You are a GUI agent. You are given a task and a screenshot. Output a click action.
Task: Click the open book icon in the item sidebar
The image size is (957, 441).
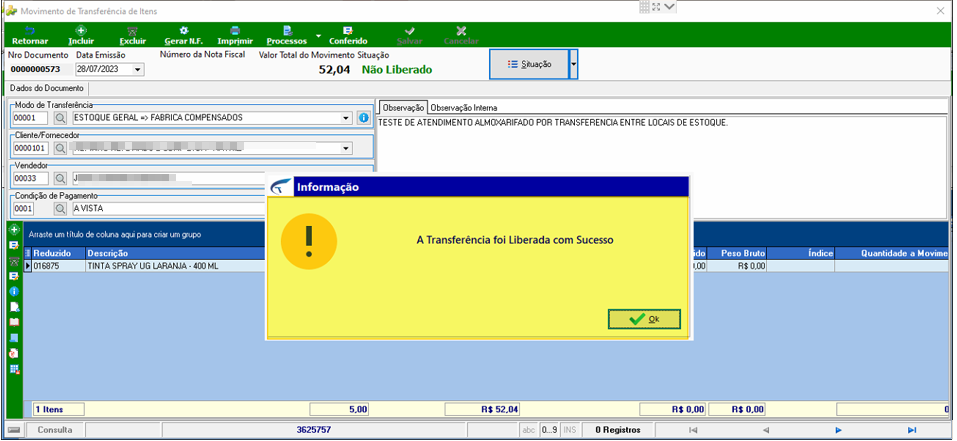click(x=14, y=322)
